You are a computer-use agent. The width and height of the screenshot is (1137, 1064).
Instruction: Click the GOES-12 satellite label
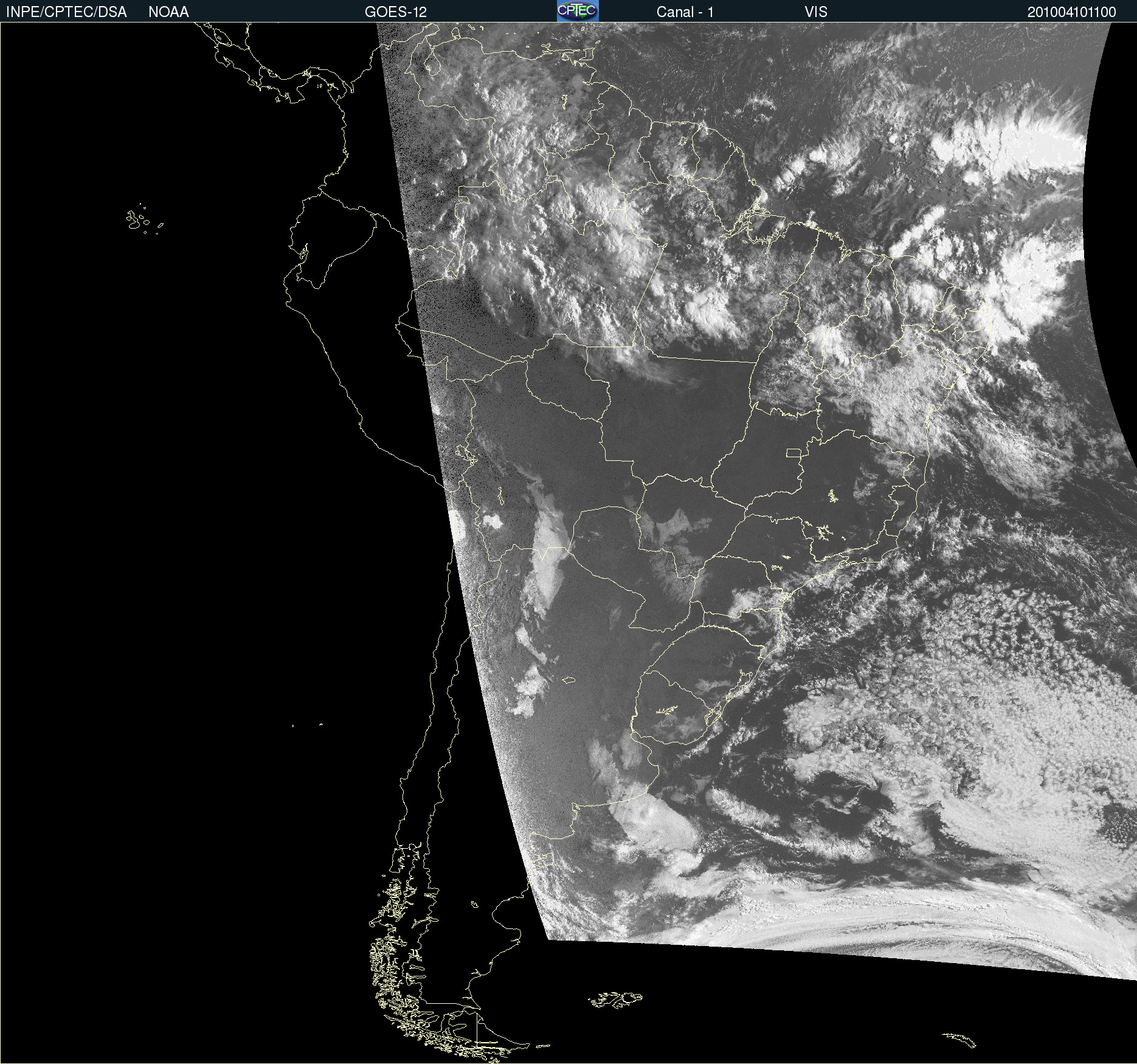[396, 12]
